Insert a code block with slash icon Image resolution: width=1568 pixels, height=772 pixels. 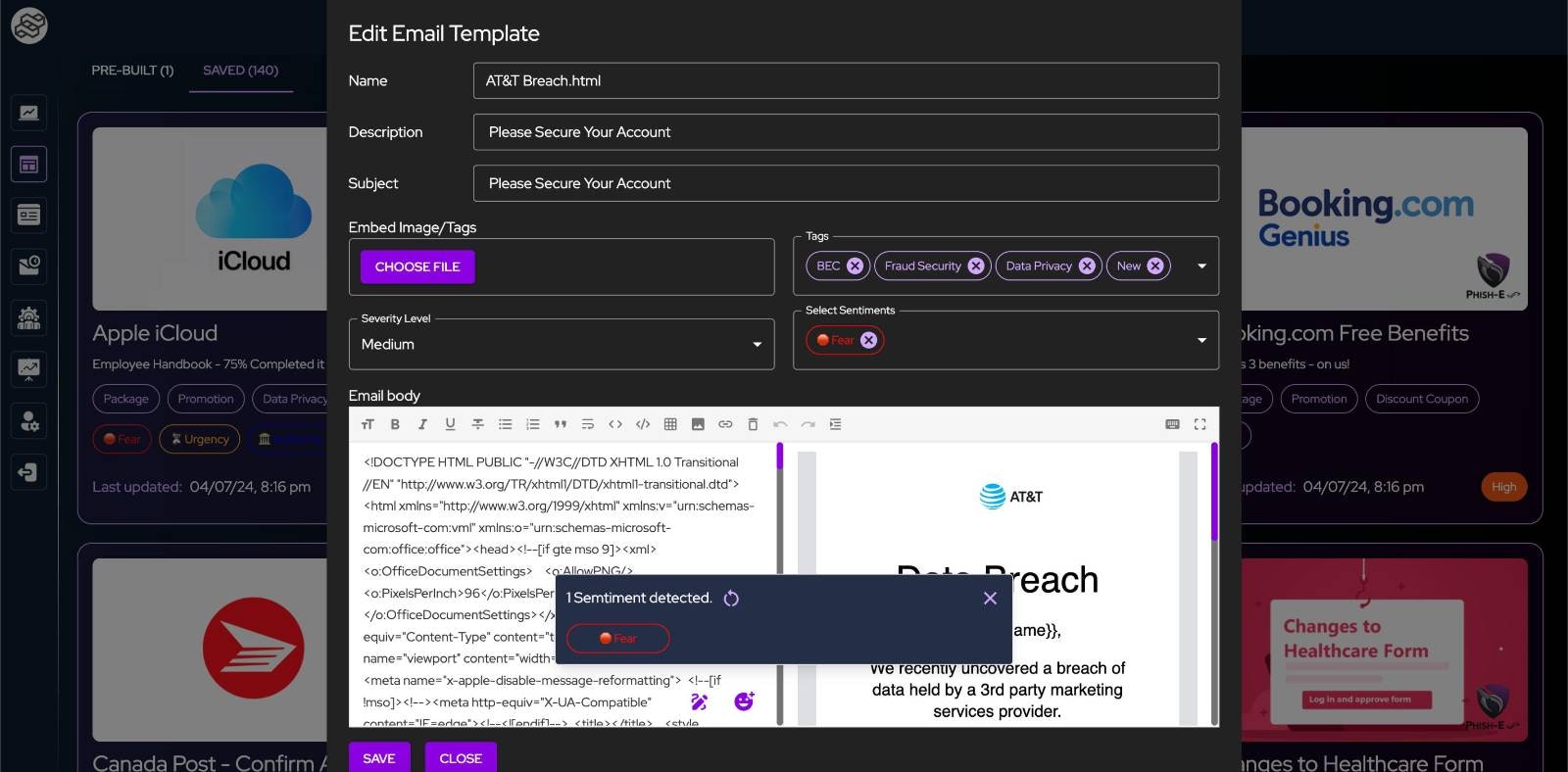[643, 424]
